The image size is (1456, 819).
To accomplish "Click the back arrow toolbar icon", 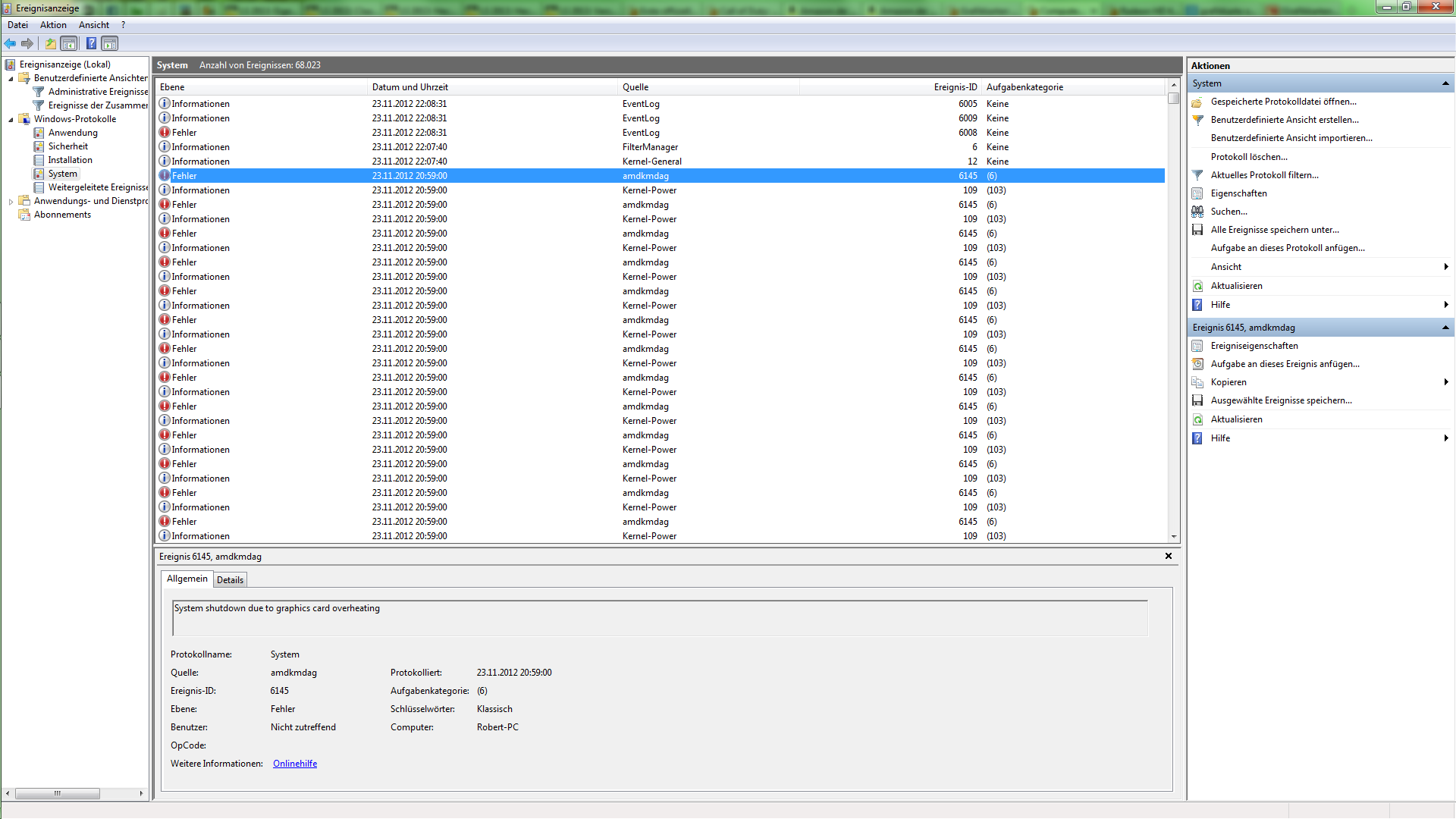I will (10, 43).
